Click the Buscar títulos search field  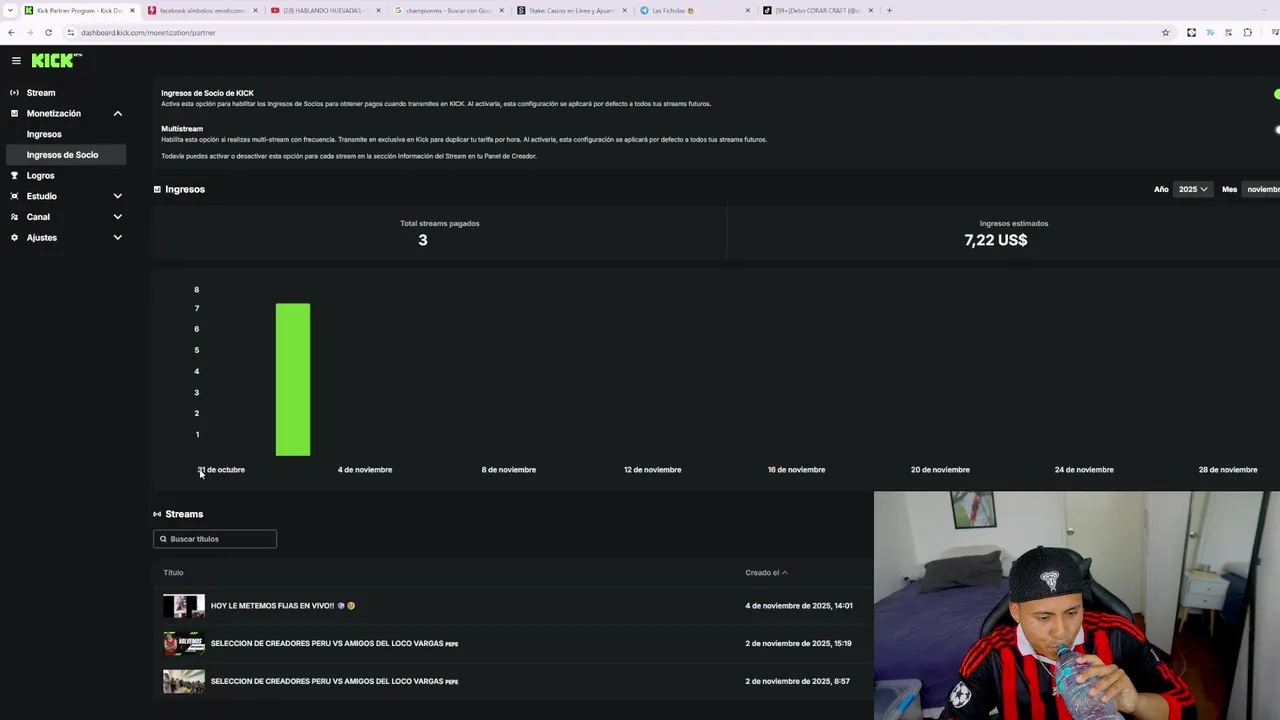[215, 539]
